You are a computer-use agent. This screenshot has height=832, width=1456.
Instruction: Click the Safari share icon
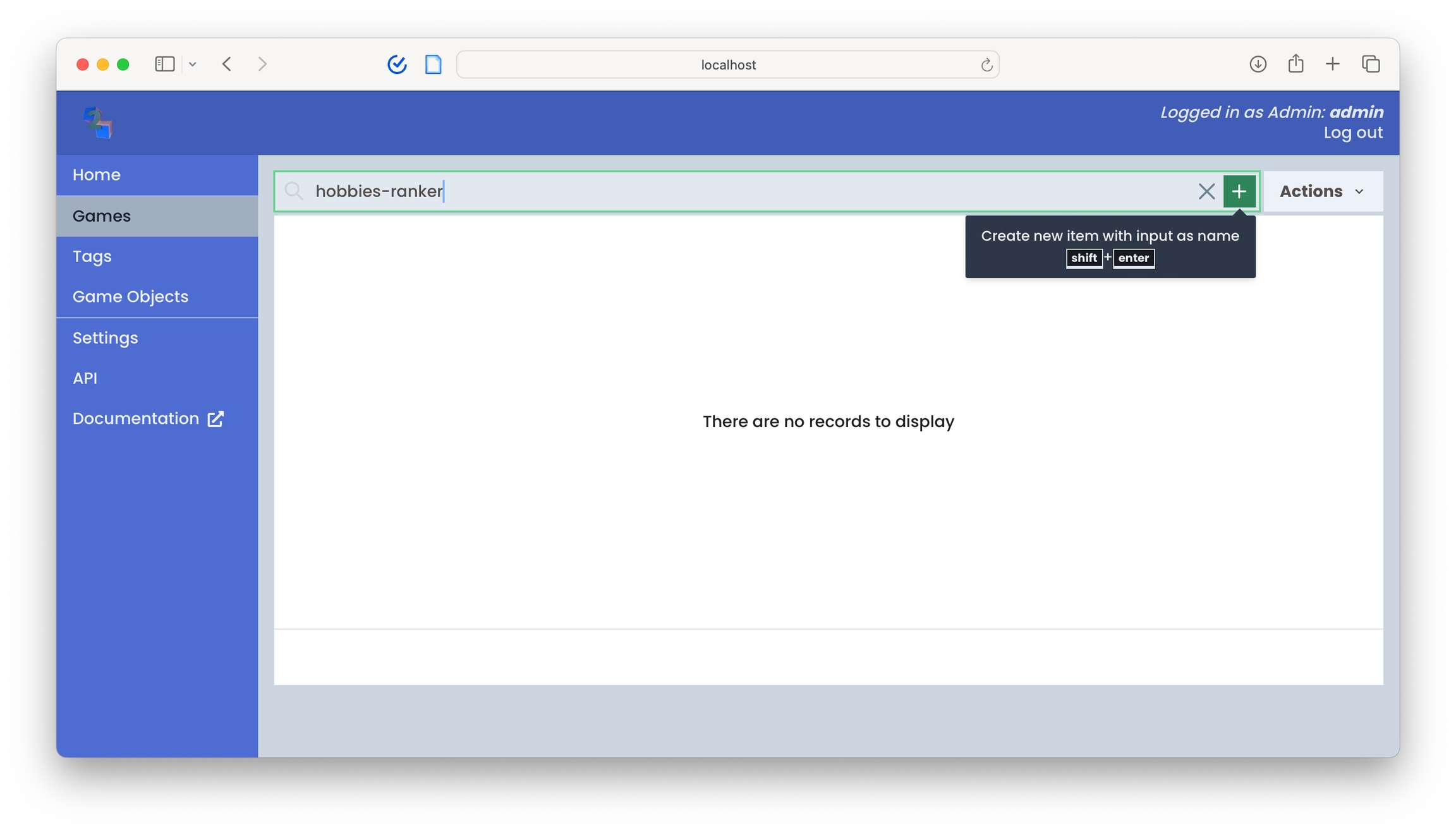[1295, 63]
